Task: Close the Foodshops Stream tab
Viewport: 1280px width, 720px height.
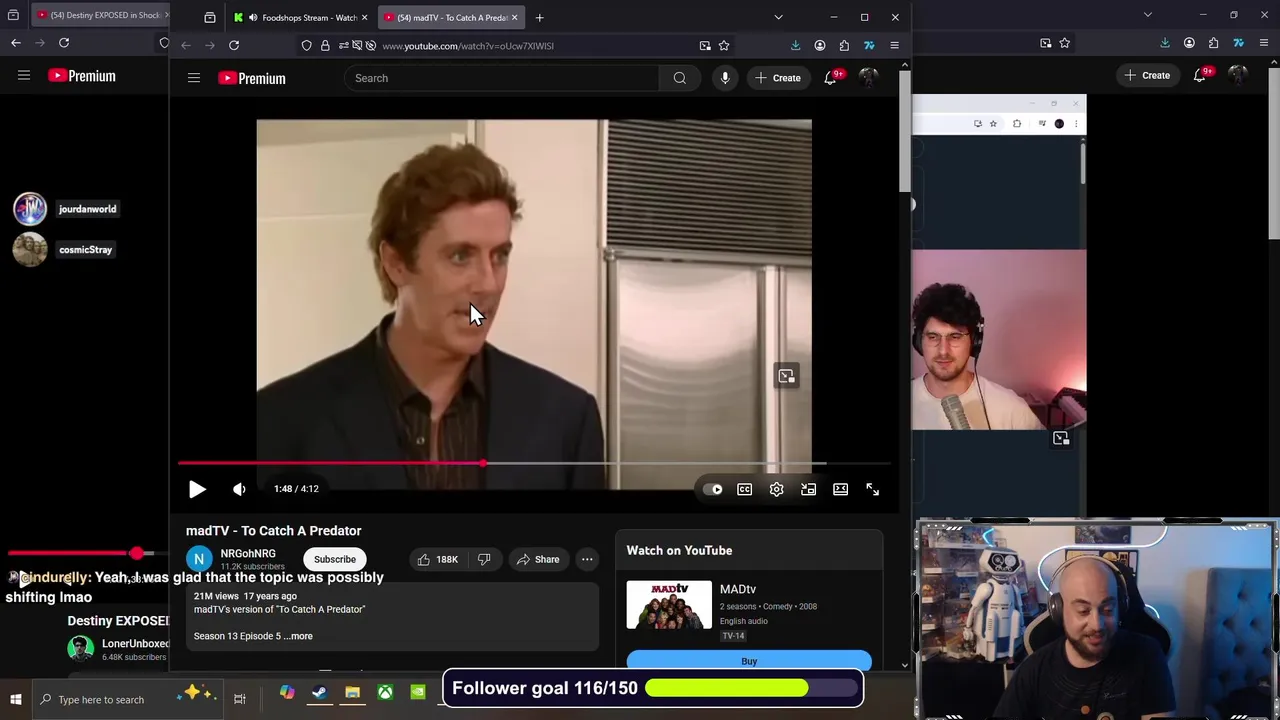Action: (365, 17)
